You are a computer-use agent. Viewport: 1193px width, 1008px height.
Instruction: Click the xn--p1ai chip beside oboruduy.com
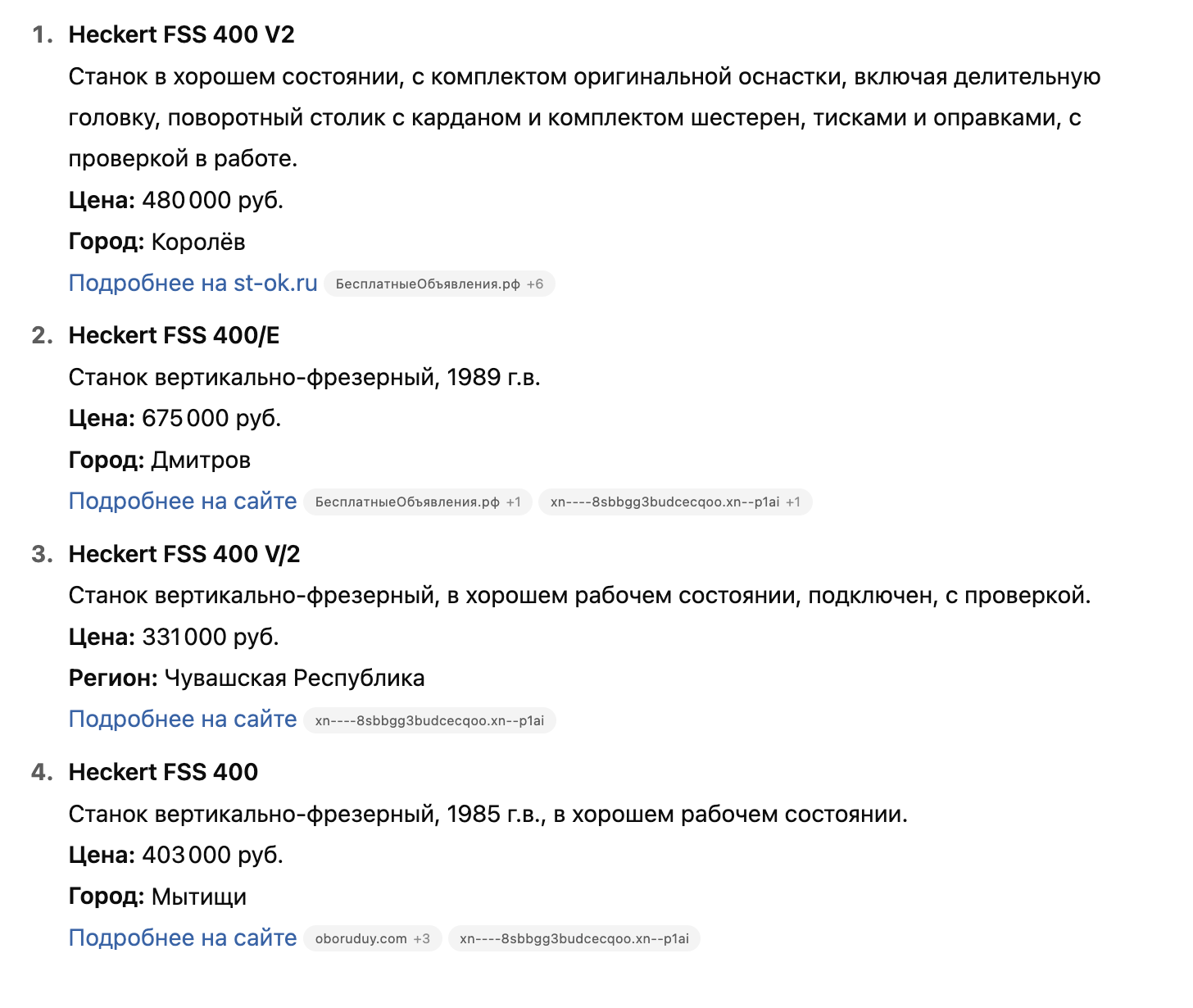pos(574,939)
